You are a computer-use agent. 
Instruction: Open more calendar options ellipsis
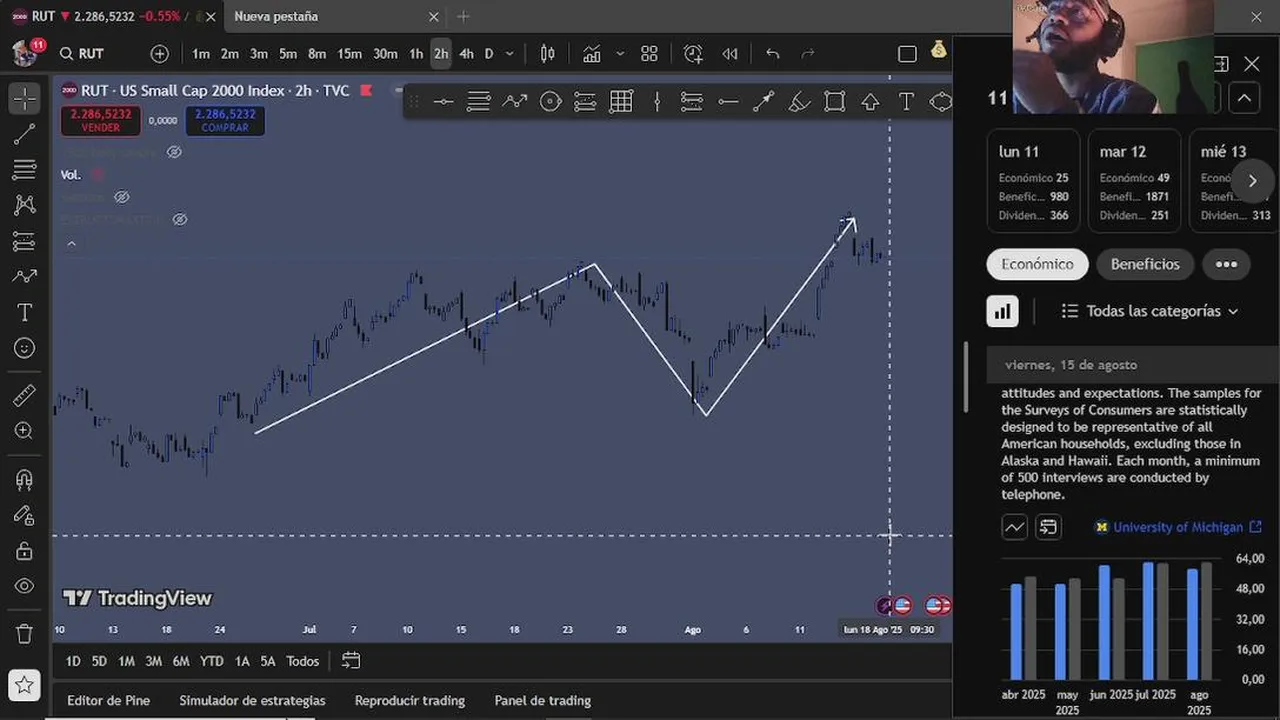(1226, 264)
